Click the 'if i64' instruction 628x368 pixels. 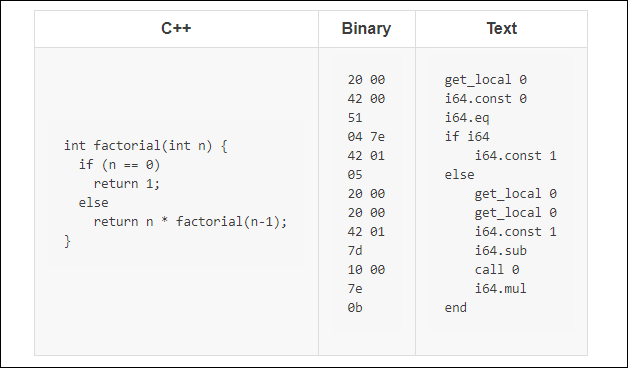click(467, 137)
